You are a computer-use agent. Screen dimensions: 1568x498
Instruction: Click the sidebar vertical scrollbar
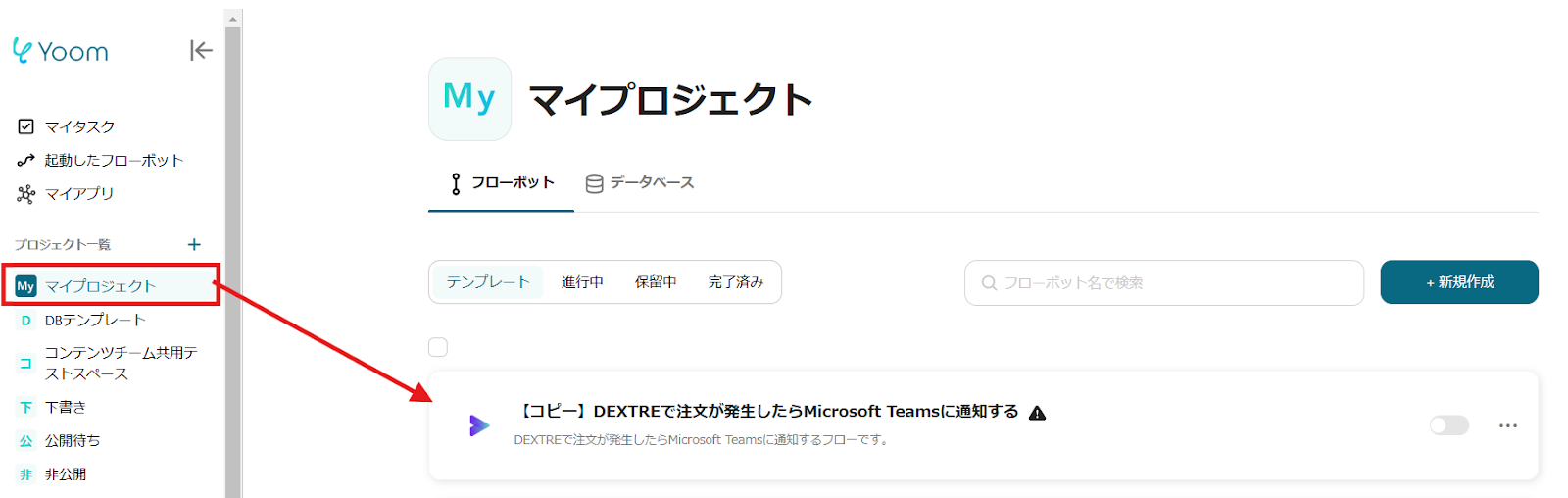[x=233, y=255]
